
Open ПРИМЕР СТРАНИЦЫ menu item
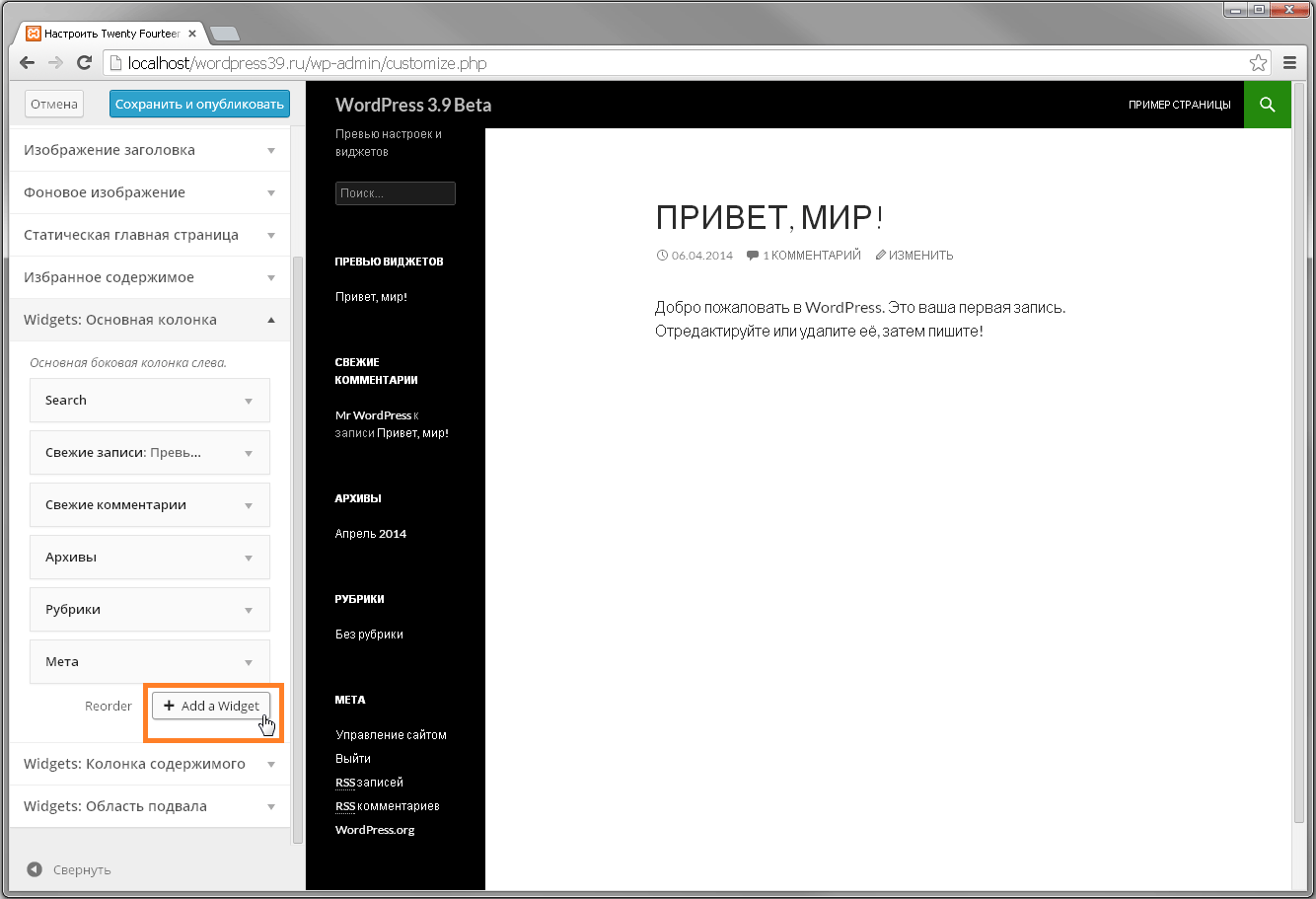1180,105
